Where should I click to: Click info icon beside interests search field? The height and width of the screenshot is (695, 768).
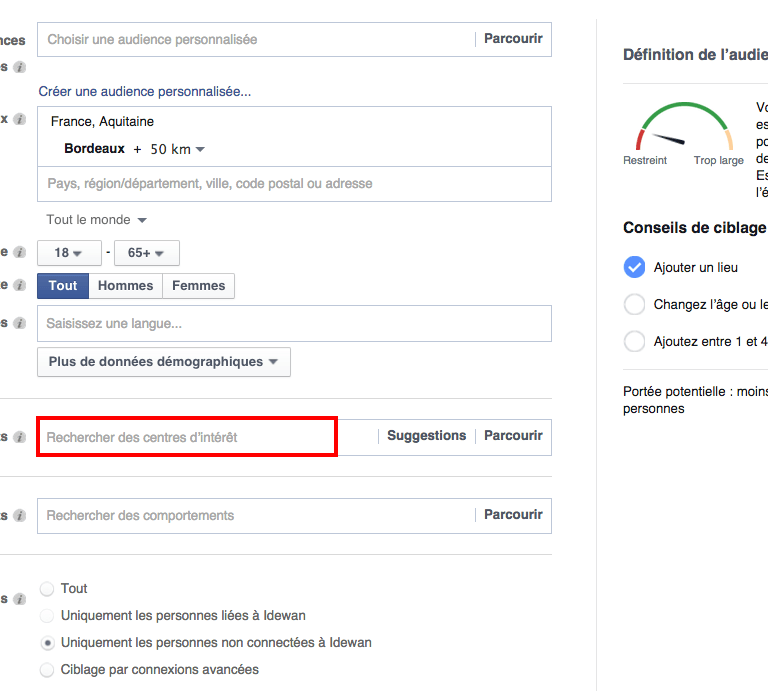tap(19, 437)
